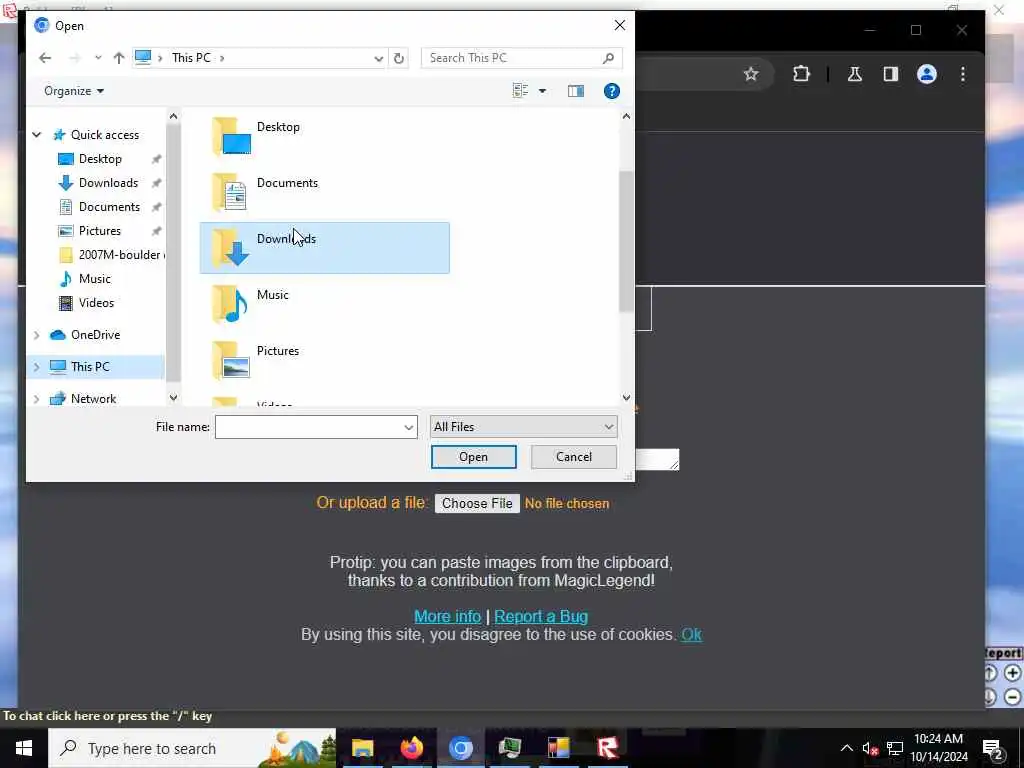Screen dimensions: 1024x768
Task: Open Chrome three-dot menu
Action: pyautogui.click(x=963, y=74)
